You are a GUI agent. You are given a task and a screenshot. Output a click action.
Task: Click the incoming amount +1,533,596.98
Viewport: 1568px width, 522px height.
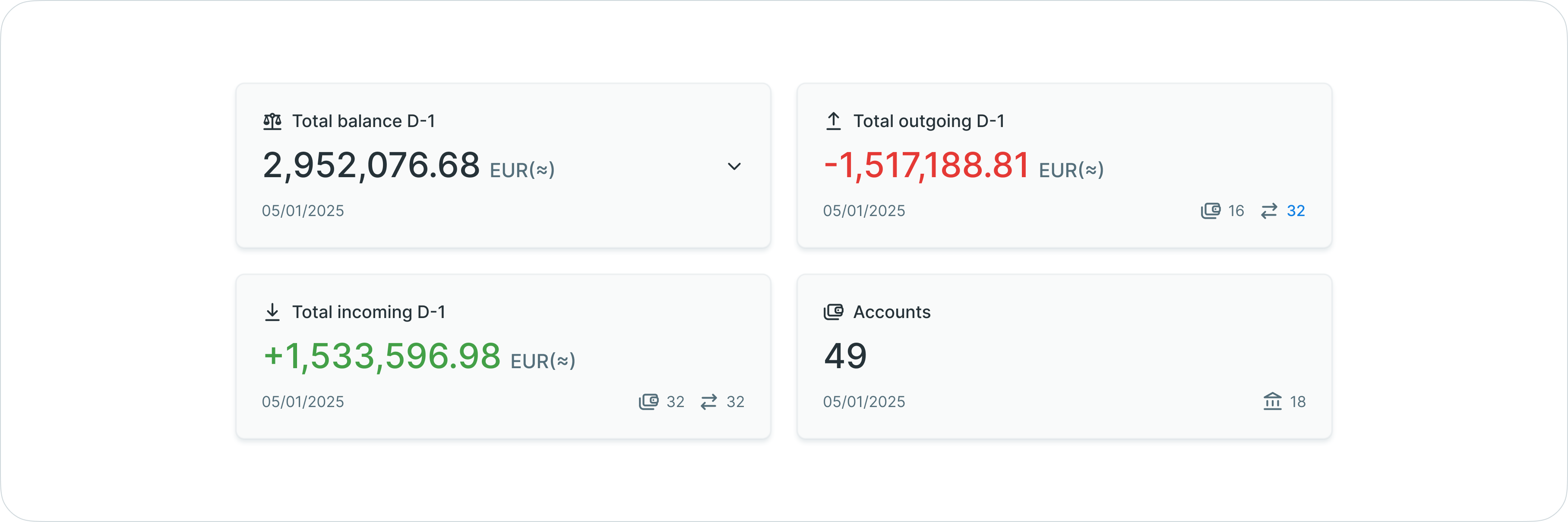click(x=382, y=356)
